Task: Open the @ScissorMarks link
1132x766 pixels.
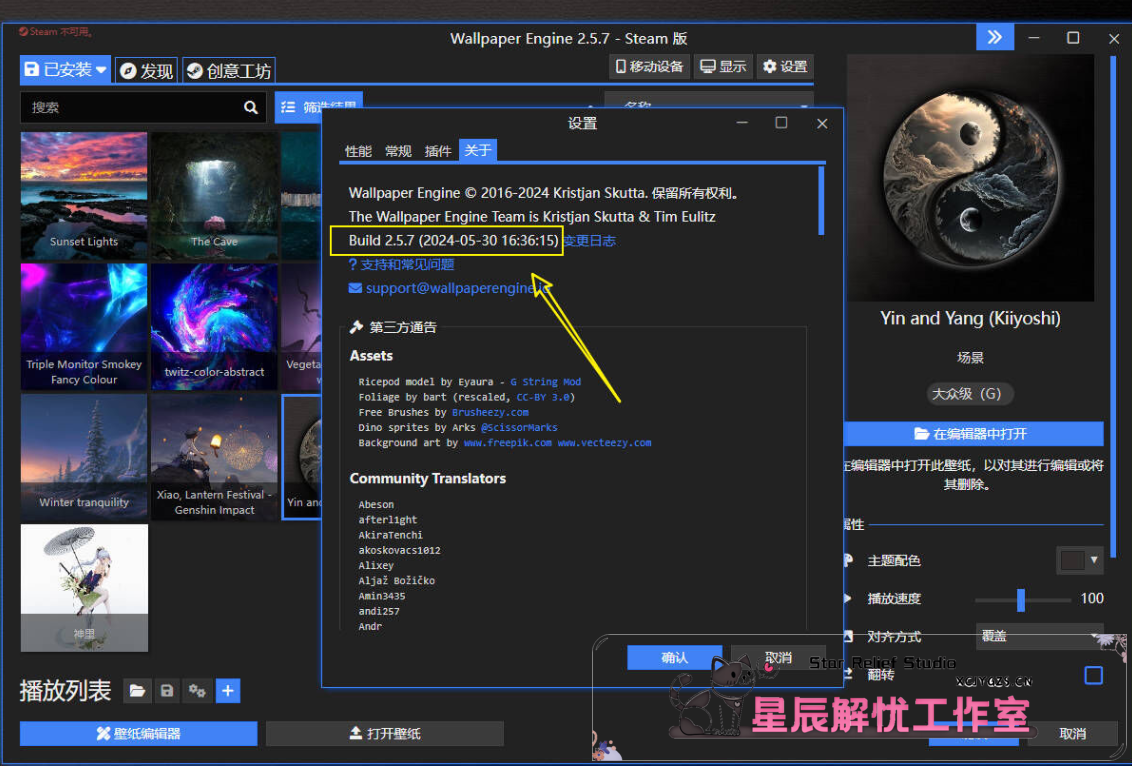Action: [x=519, y=427]
